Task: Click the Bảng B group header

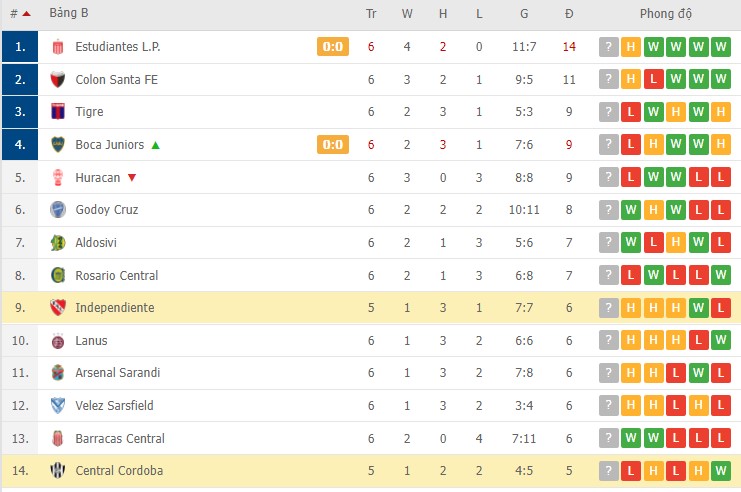Action: pyautogui.click(x=67, y=14)
